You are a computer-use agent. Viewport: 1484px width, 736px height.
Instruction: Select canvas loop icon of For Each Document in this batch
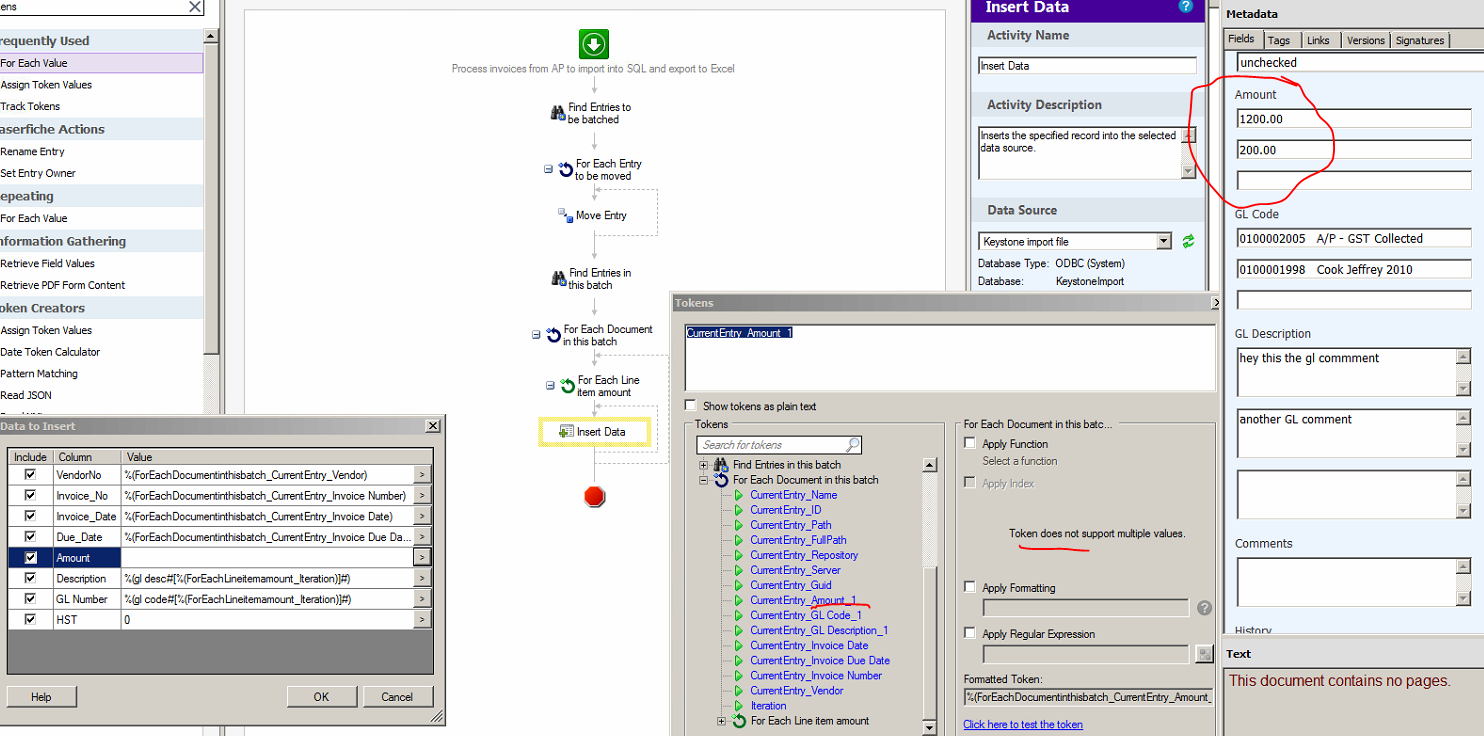(x=553, y=335)
